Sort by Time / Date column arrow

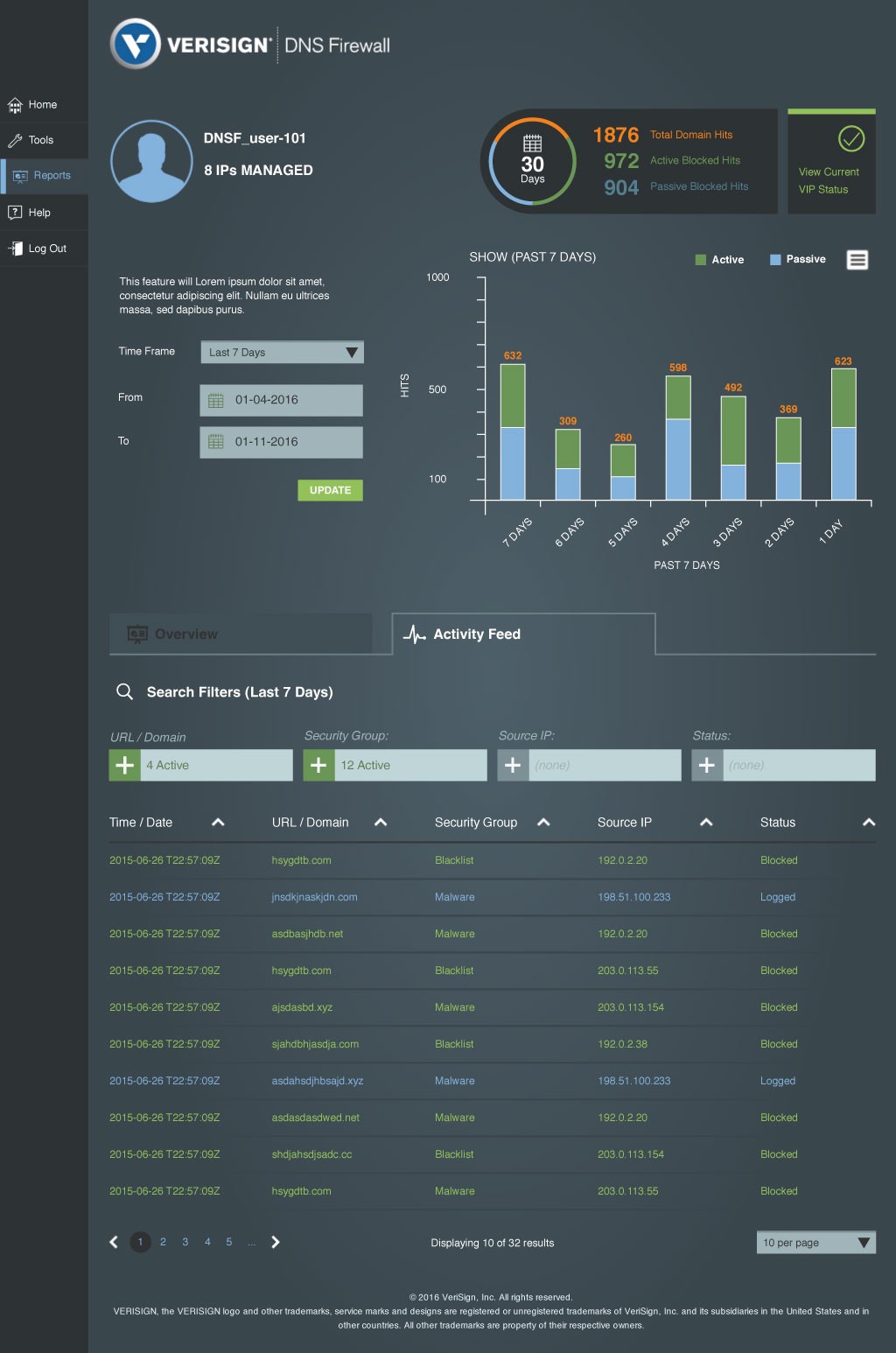[x=218, y=823]
